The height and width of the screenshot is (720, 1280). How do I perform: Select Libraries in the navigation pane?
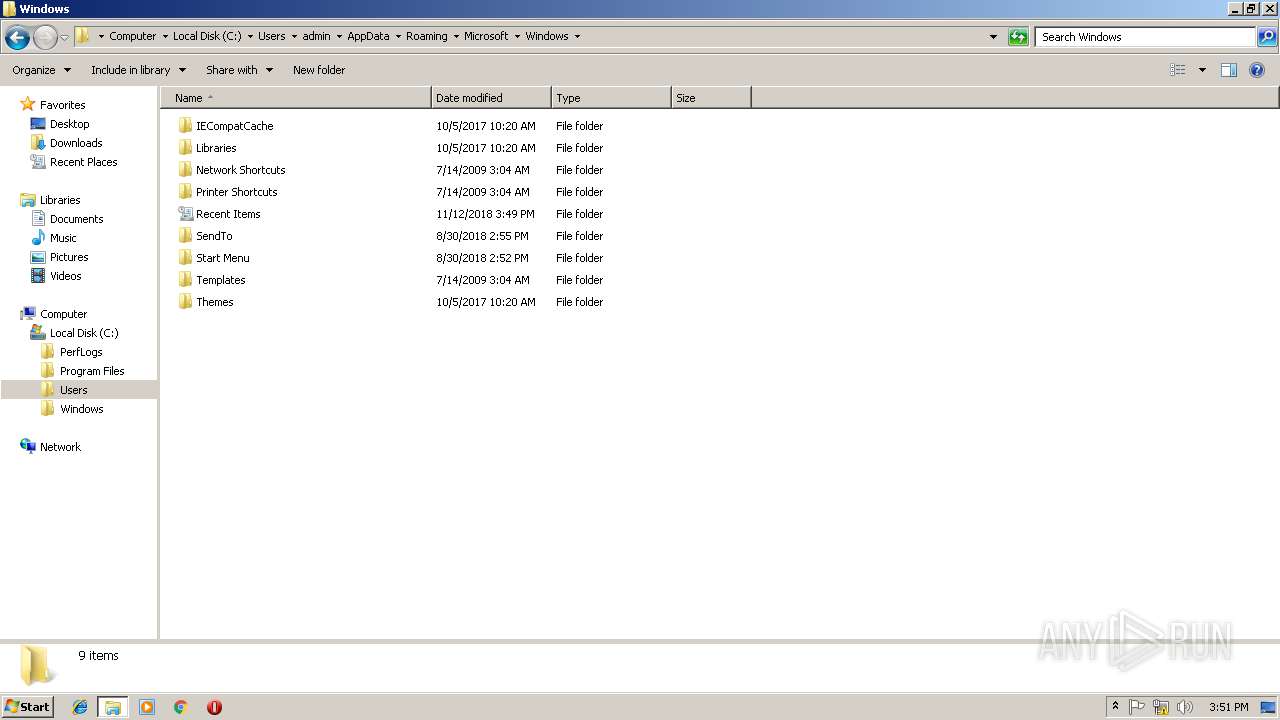coord(60,200)
